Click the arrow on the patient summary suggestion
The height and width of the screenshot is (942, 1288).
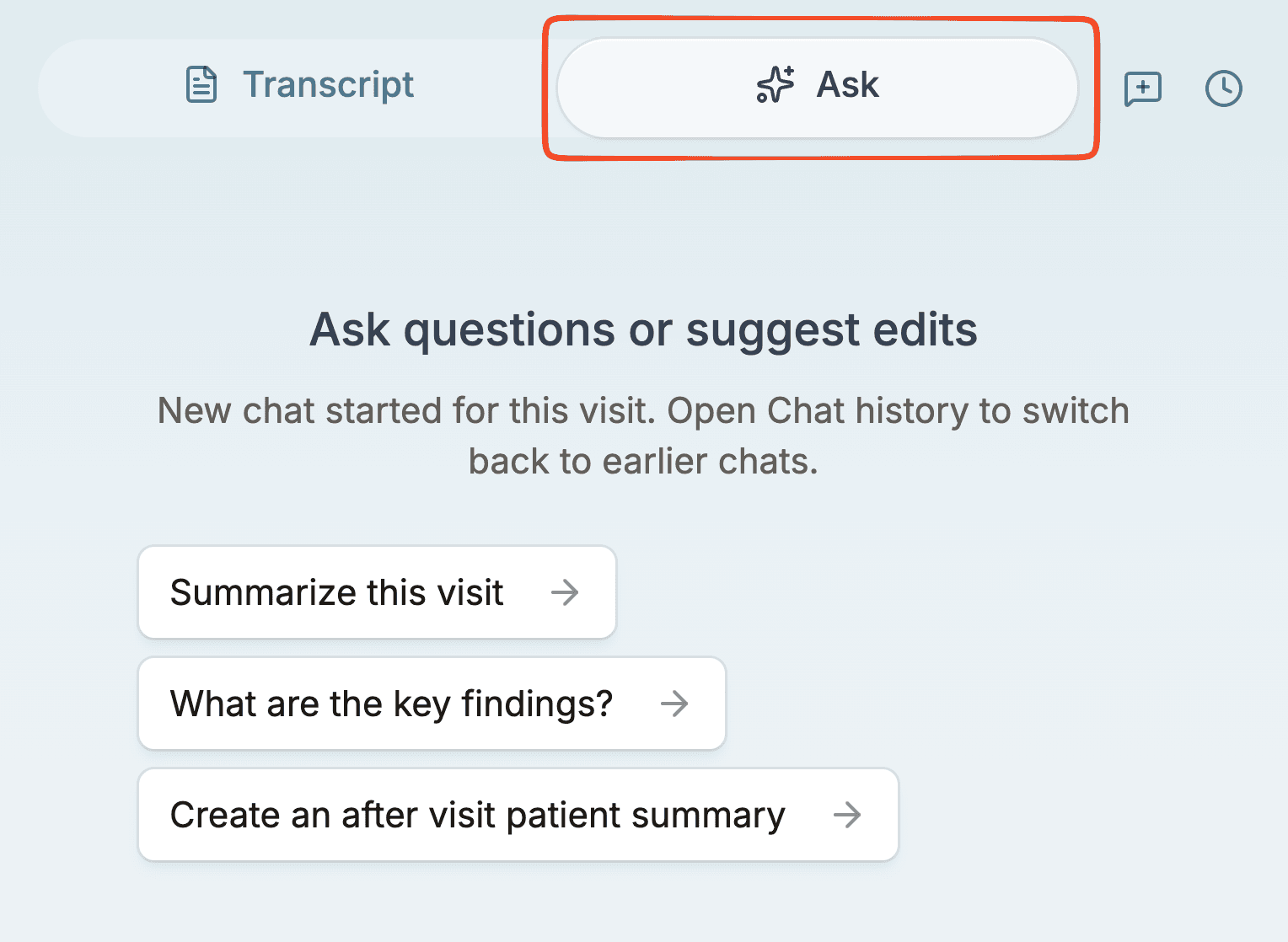[847, 815]
